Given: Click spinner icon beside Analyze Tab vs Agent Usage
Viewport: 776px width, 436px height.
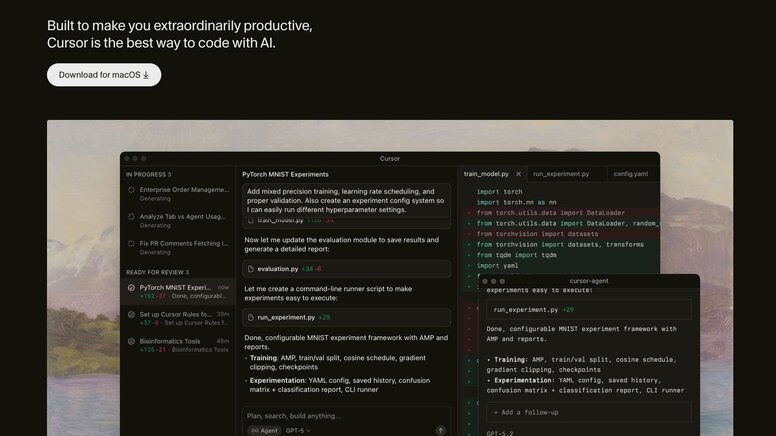Looking at the screenshot, I should (x=131, y=216).
